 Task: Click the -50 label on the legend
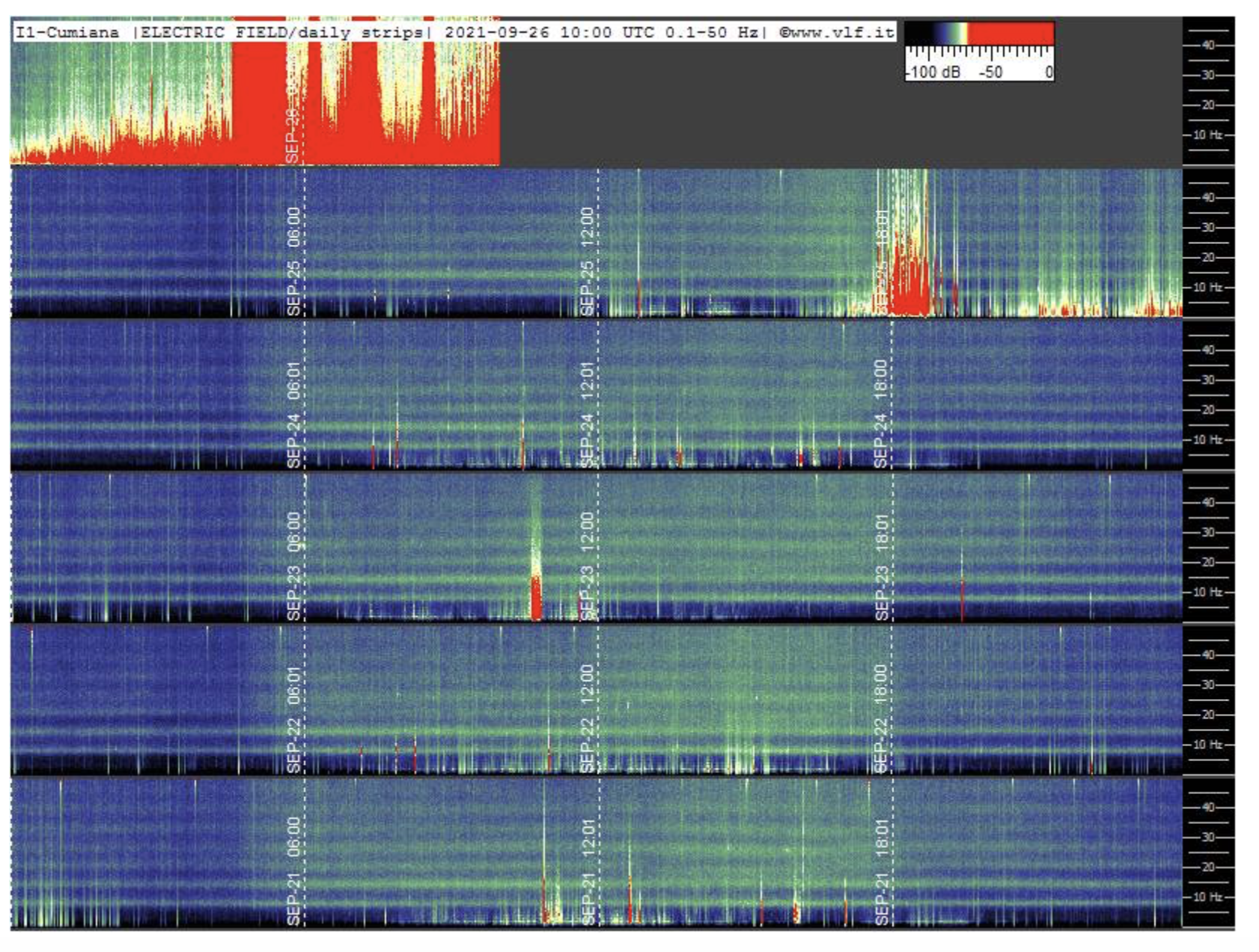990,72
